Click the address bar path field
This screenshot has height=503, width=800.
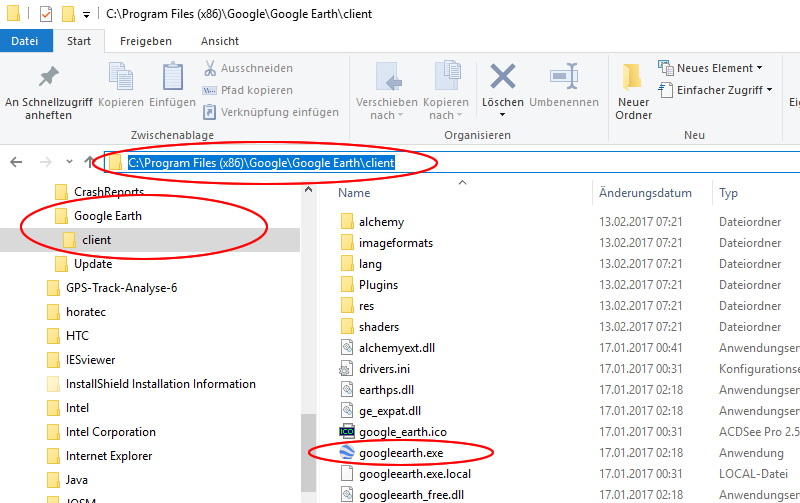pyautogui.click(x=500, y=162)
